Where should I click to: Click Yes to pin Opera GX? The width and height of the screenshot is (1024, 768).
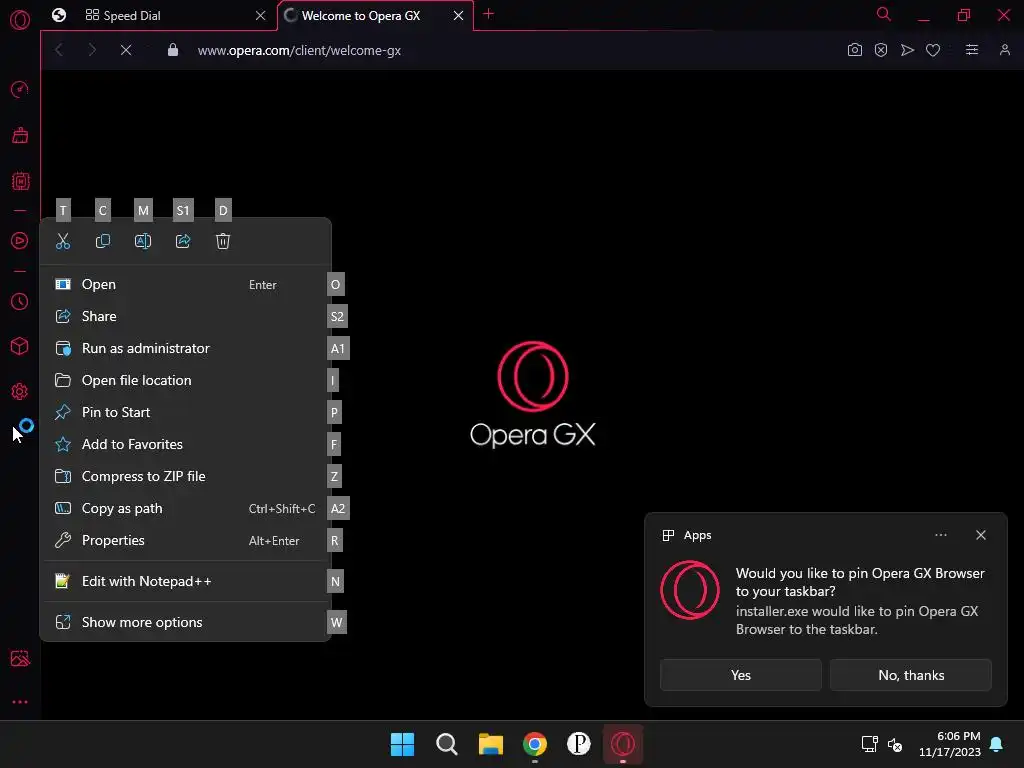coord(741,675)
